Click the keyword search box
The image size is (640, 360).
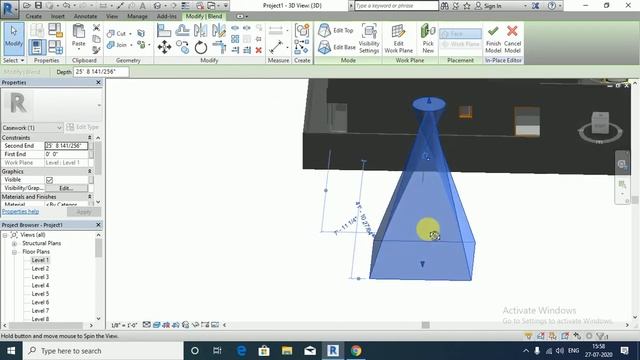(396, 6)
